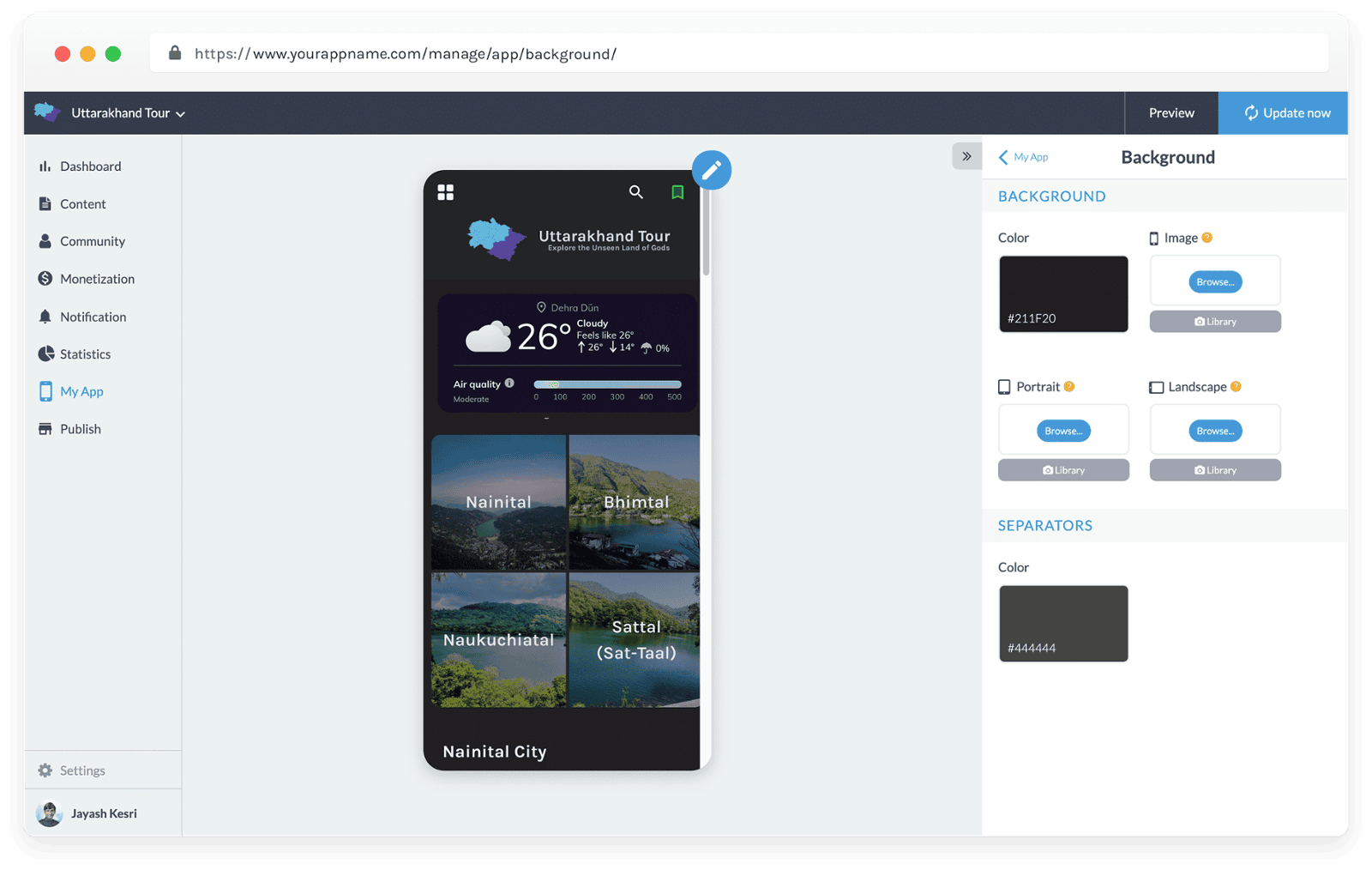Browse for a Portrait background image

pyautogui.click(x=1063, y=431)
